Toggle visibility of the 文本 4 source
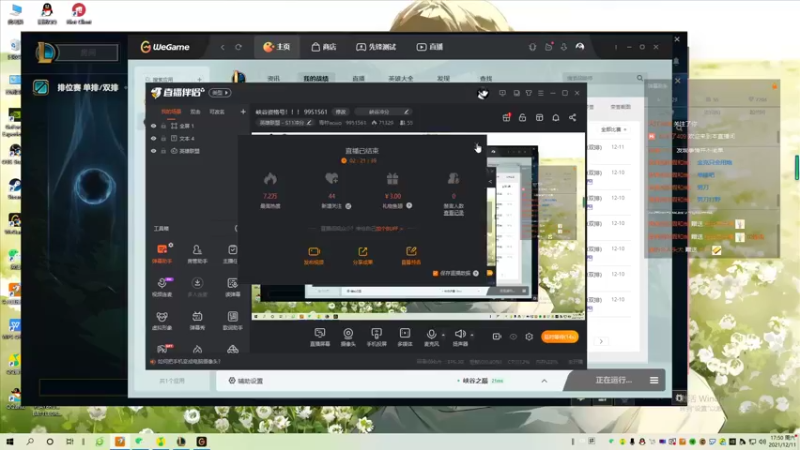This screenshot has height=450, width=800. [153, 138]
